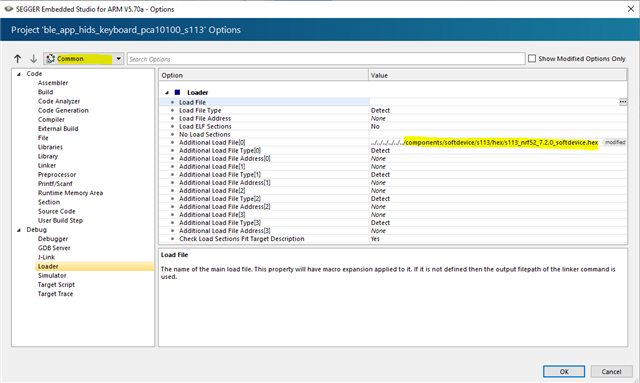This screenshot has width=640, height=383.
Task: Select Code Generation in the tree
Action: click(63, 110)
